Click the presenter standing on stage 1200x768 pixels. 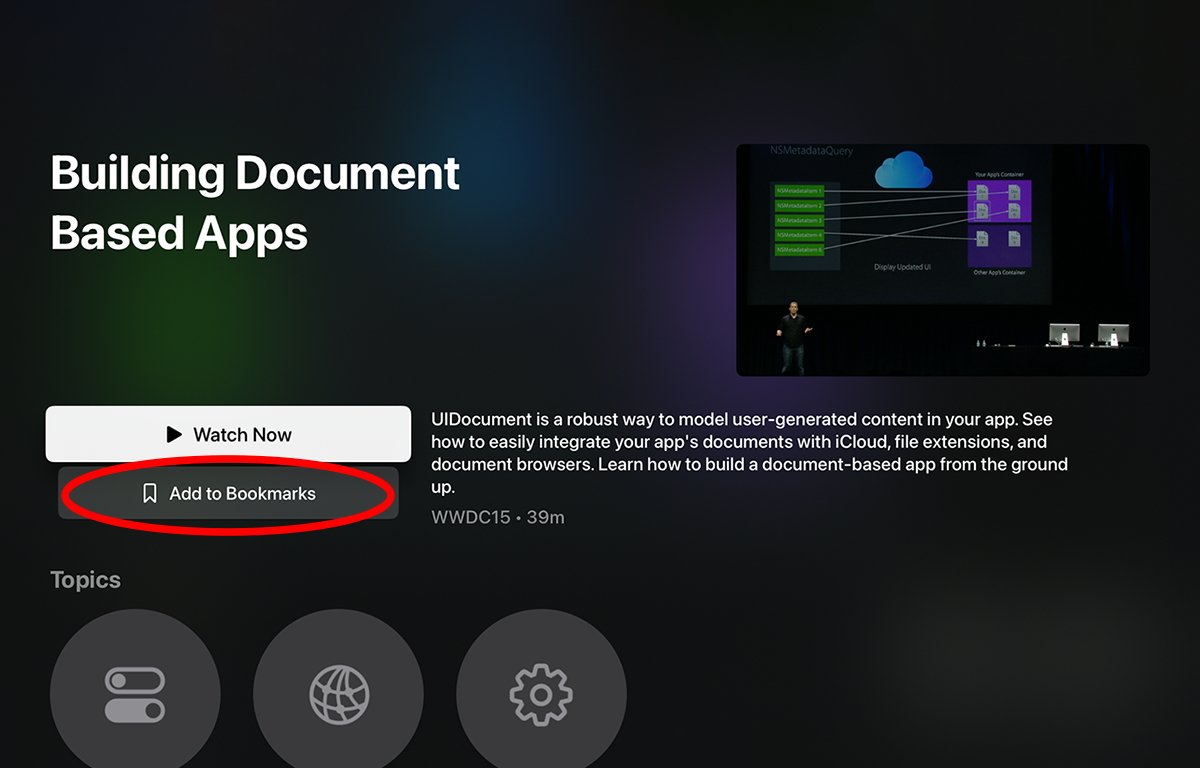tap(793, 338)
